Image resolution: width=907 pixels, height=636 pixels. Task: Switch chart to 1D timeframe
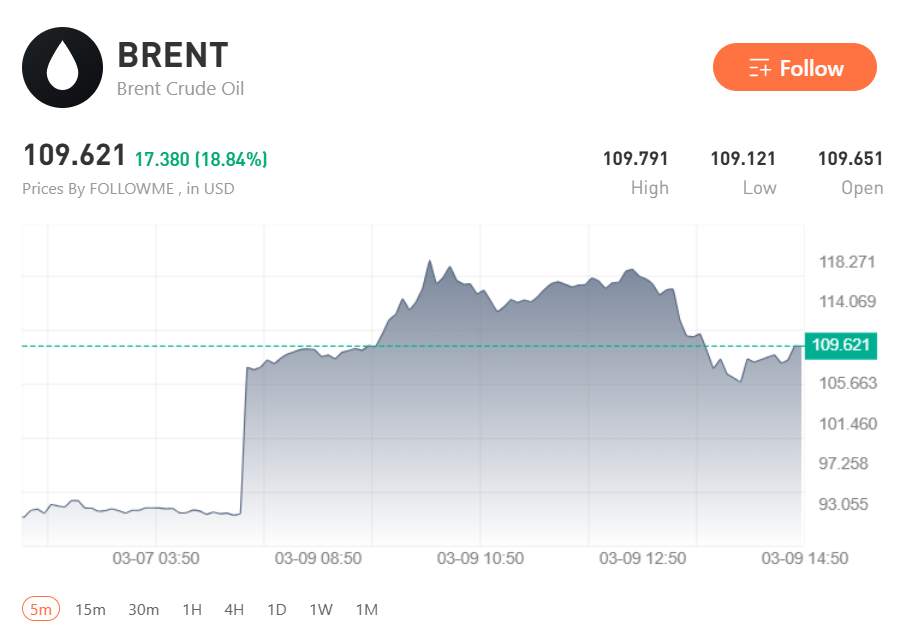276,609
